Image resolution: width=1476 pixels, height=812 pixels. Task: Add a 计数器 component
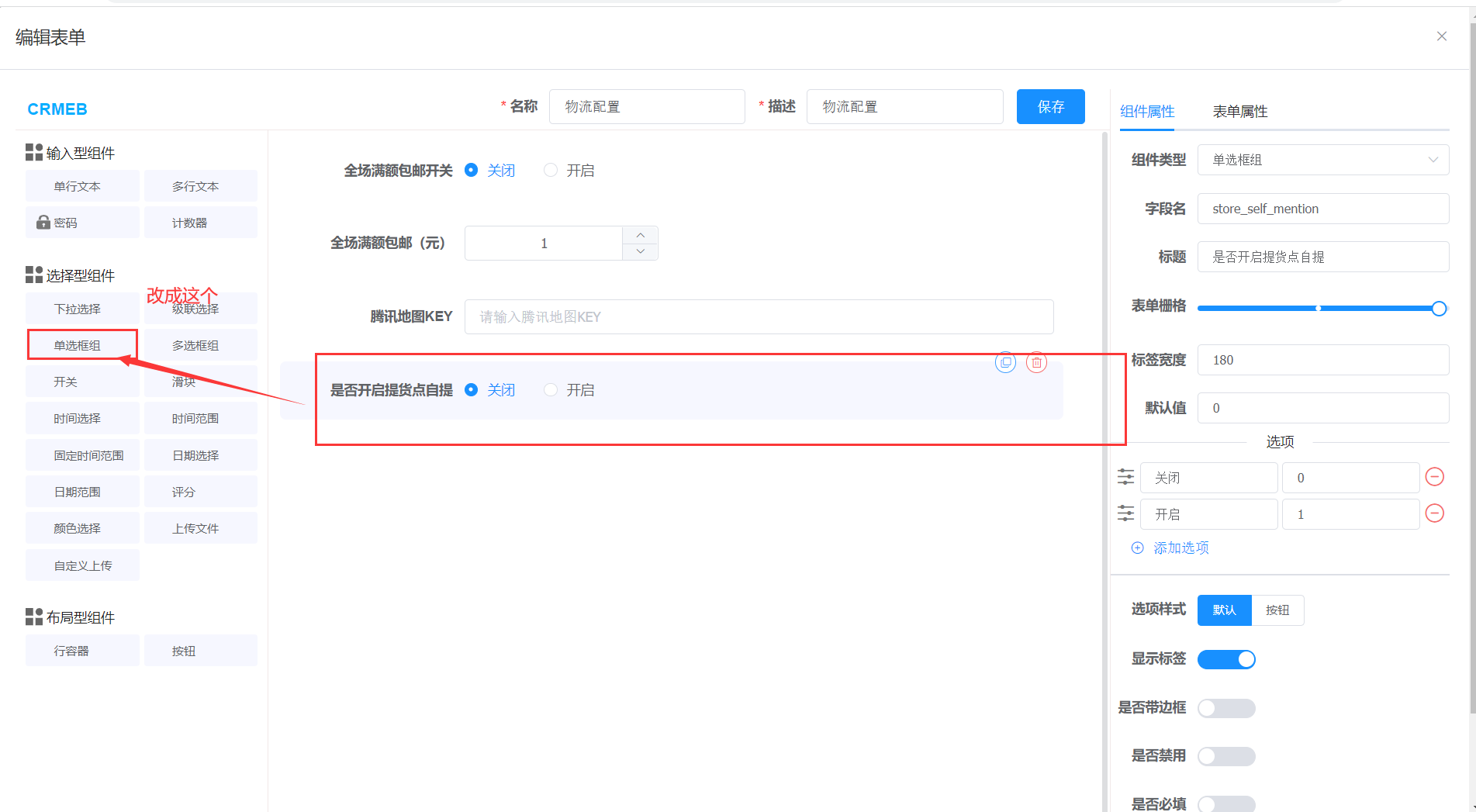(201, 223)
